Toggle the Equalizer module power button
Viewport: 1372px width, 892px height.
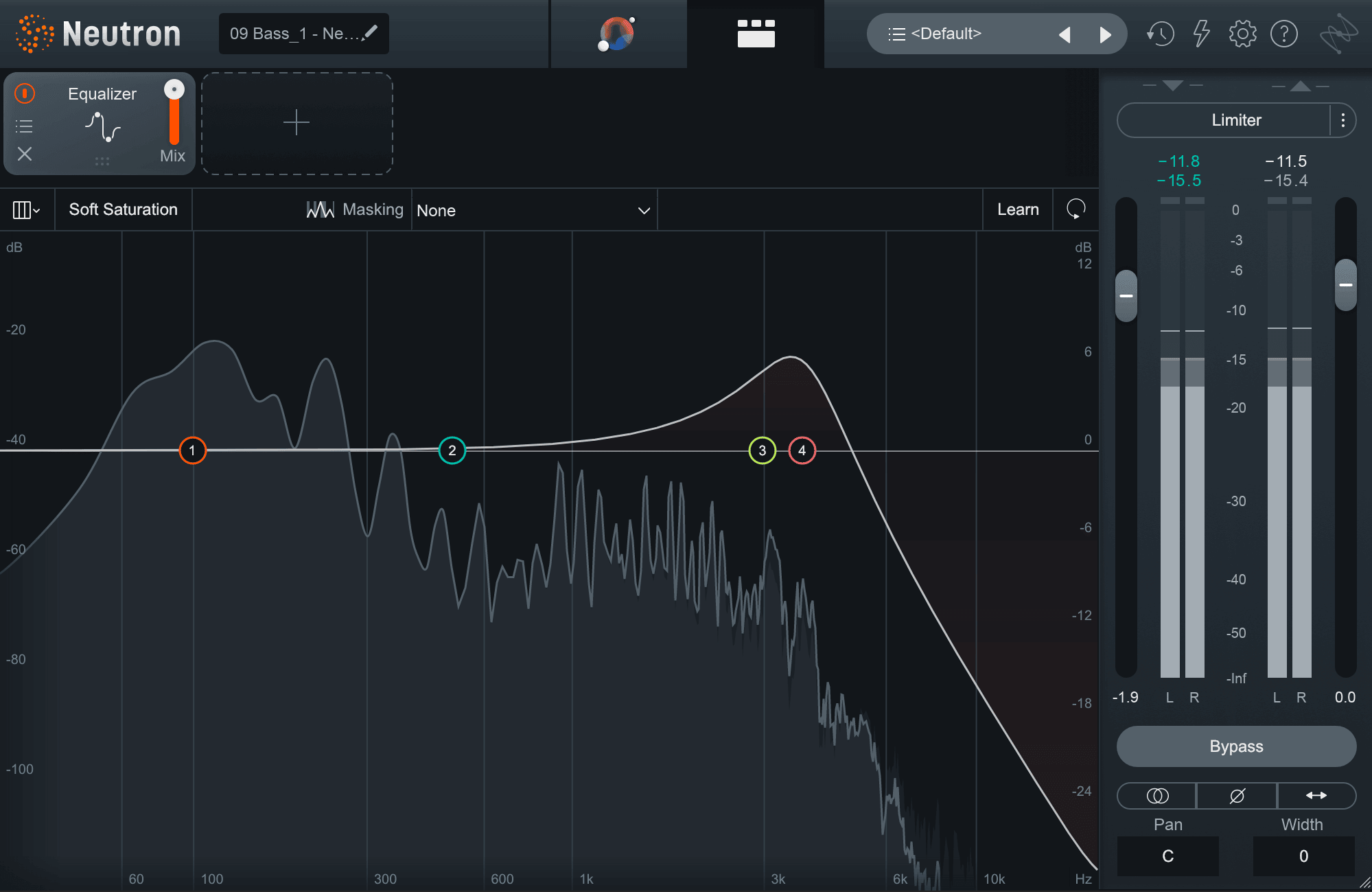coord(25,93)
